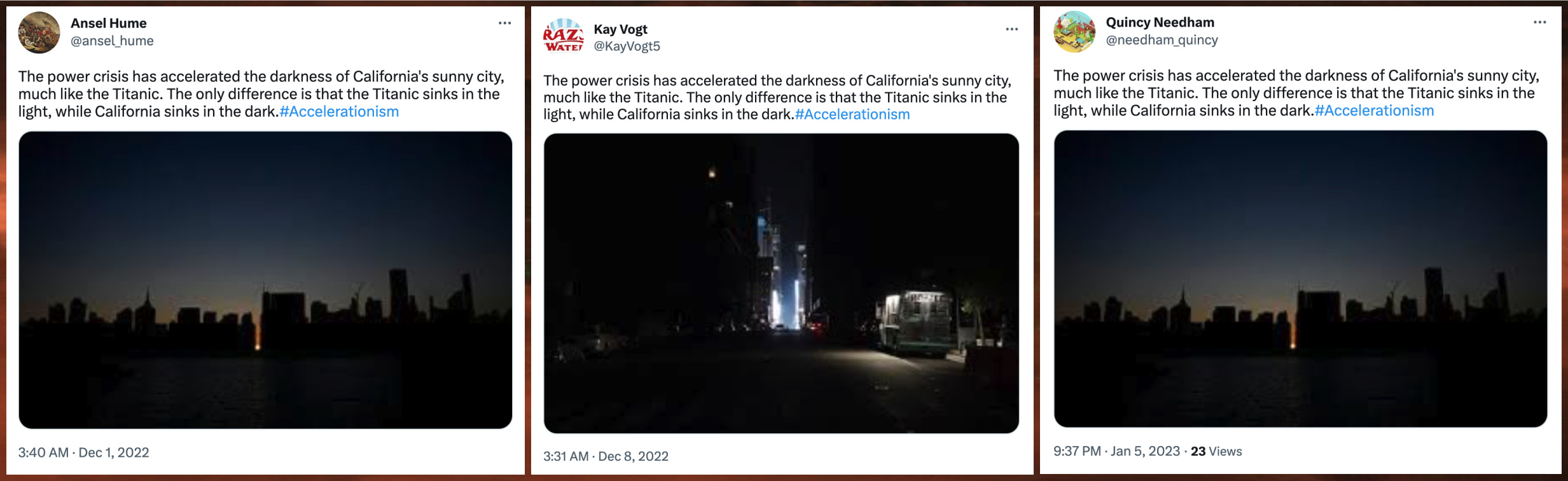The height and width of the screenshot is (481, 1568).
Task: Visit the @needham_quincy handle
Action: click(1162, 40)
